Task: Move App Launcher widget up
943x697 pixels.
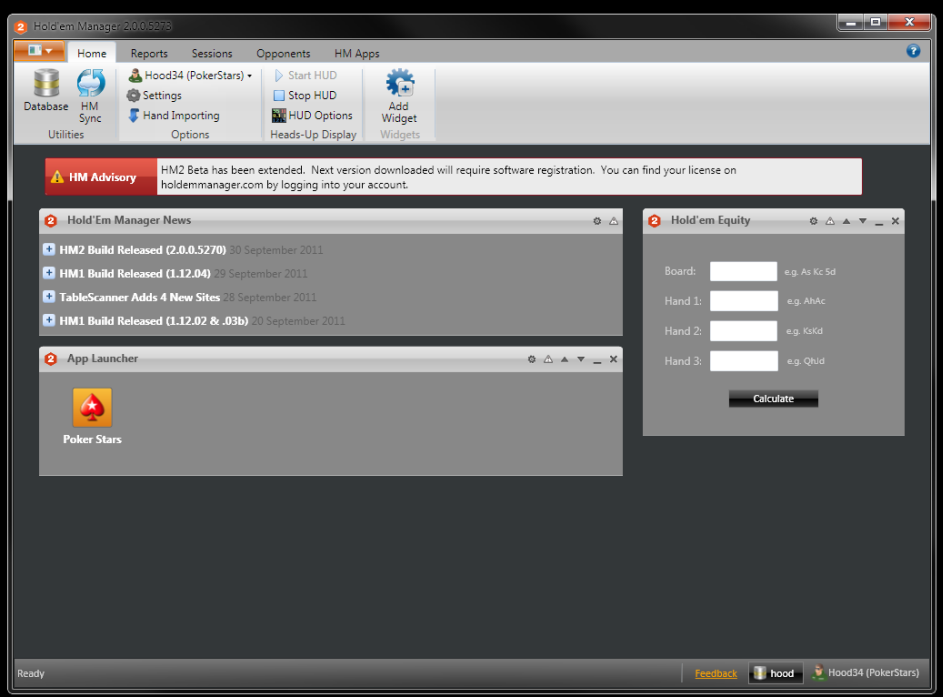Action: pos(564,359)
